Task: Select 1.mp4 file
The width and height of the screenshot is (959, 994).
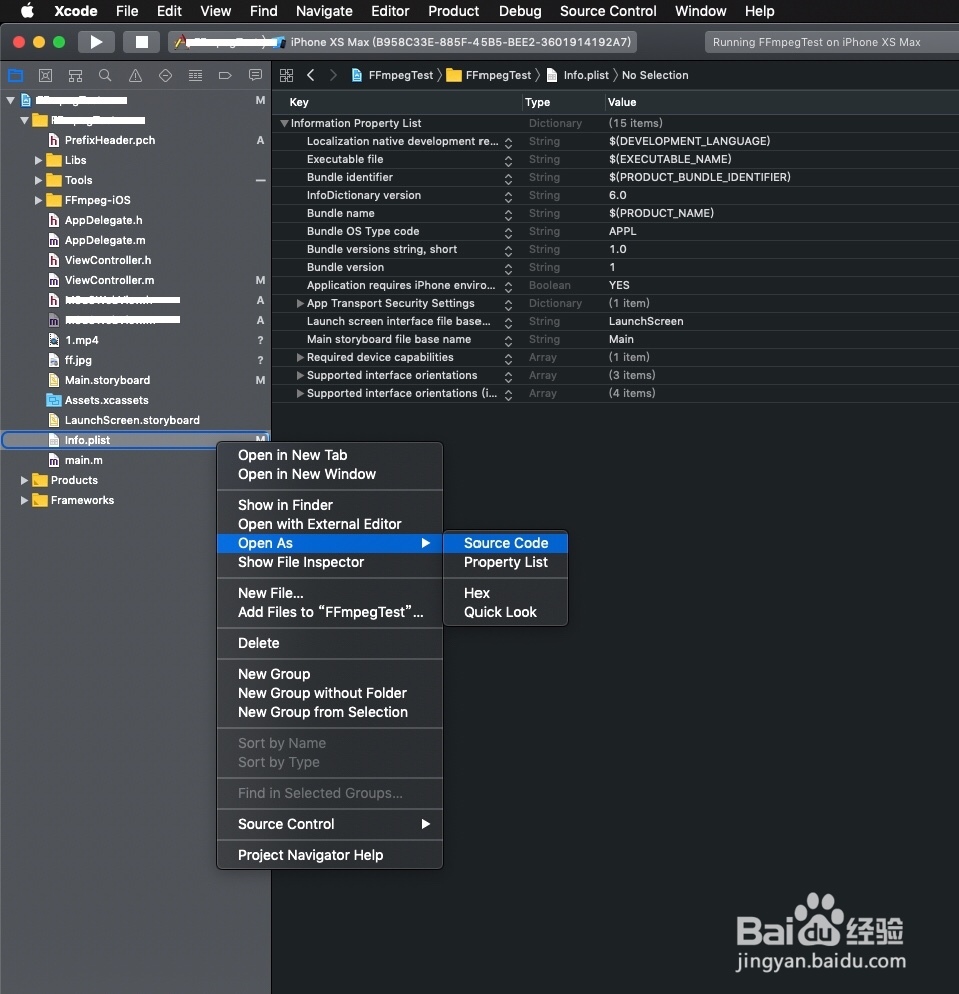Action: coord(81,340)
